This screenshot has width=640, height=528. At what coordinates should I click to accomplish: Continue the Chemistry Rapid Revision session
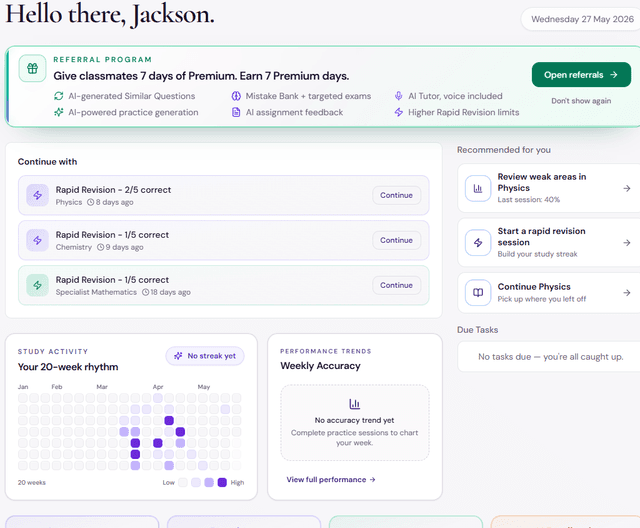point(396,240)
